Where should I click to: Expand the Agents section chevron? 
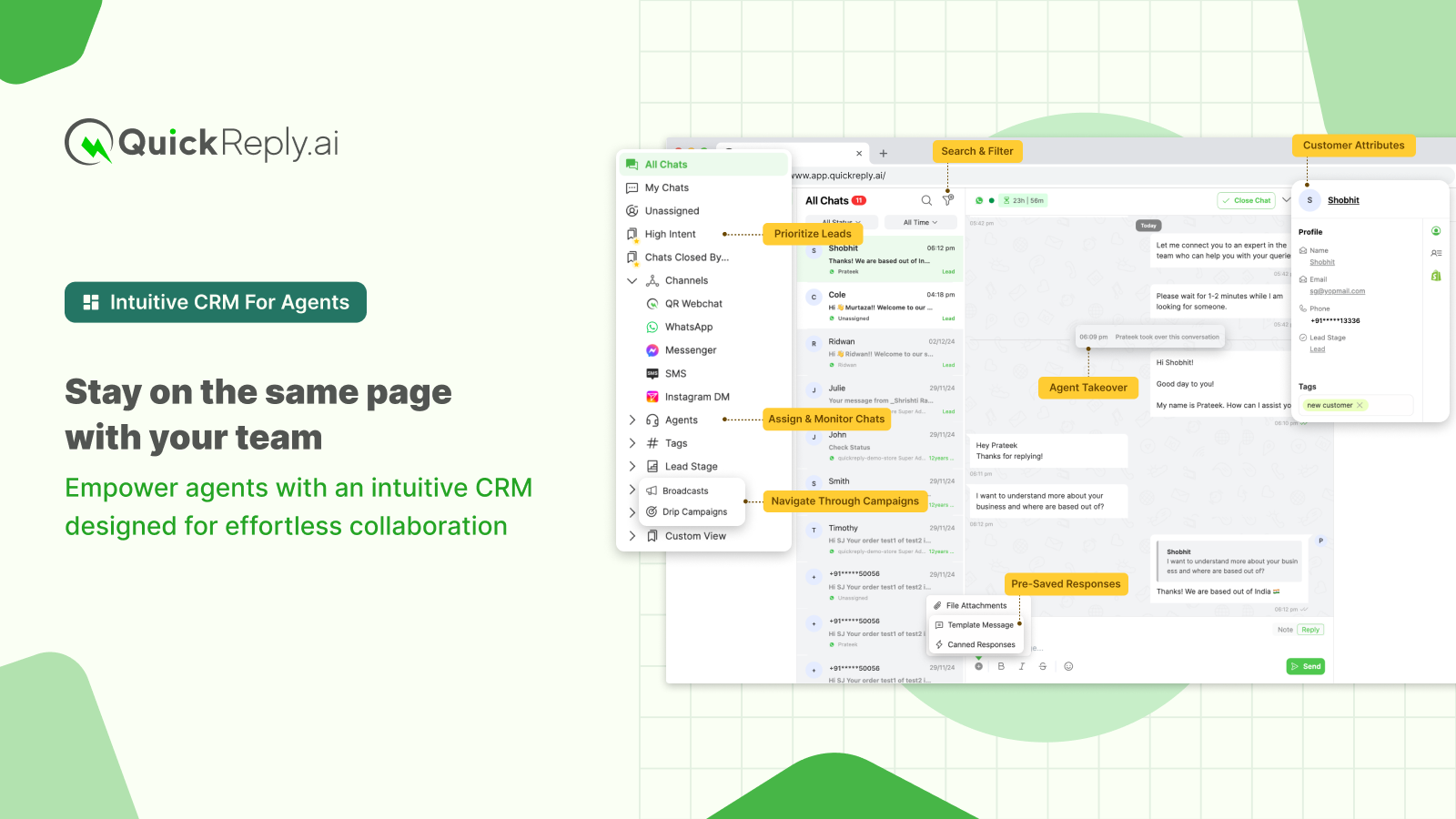tap(632, 420)
